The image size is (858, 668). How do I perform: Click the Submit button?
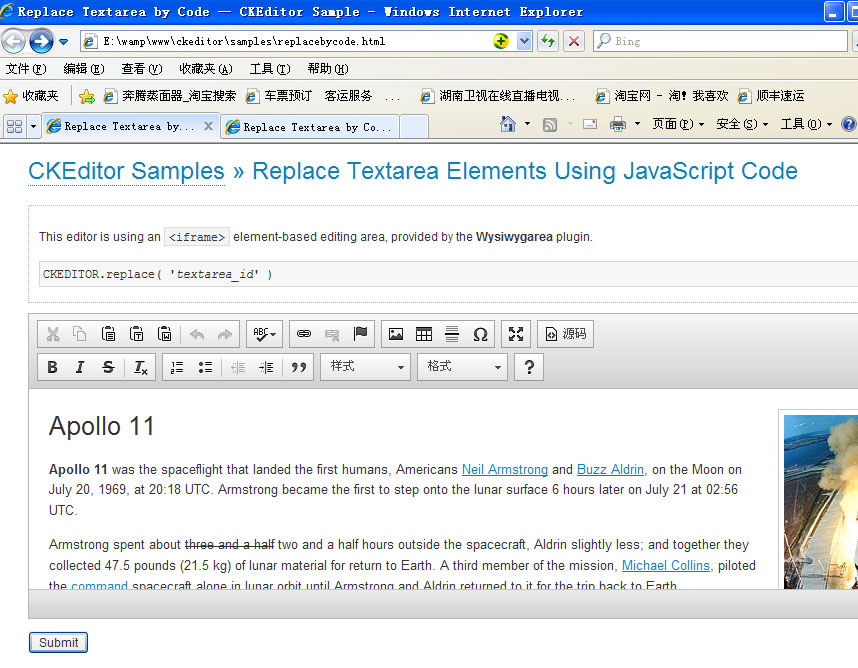[x=58, y=642]
